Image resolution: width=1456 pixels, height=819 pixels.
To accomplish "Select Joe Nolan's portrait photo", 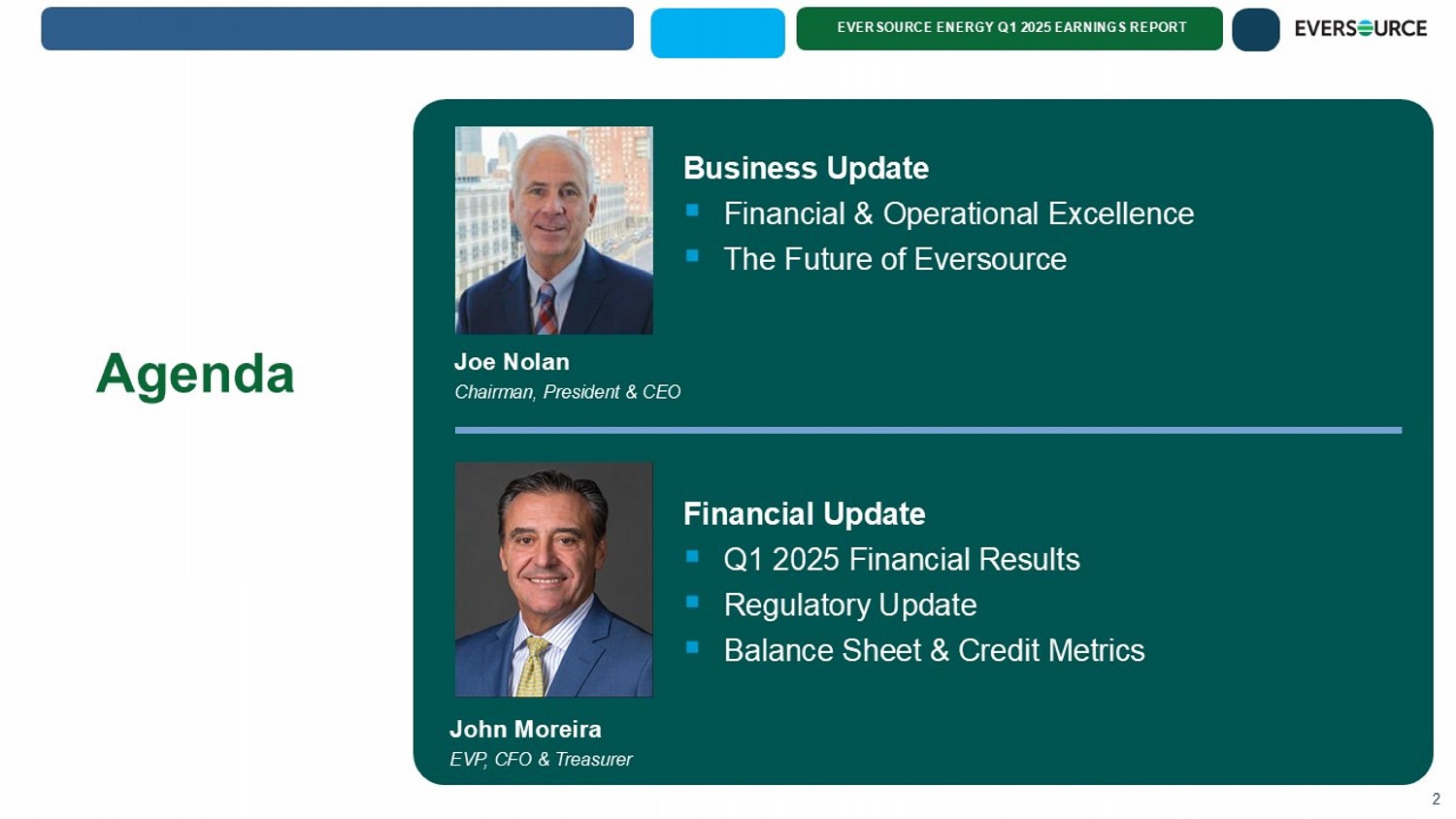I will (554, 230).
